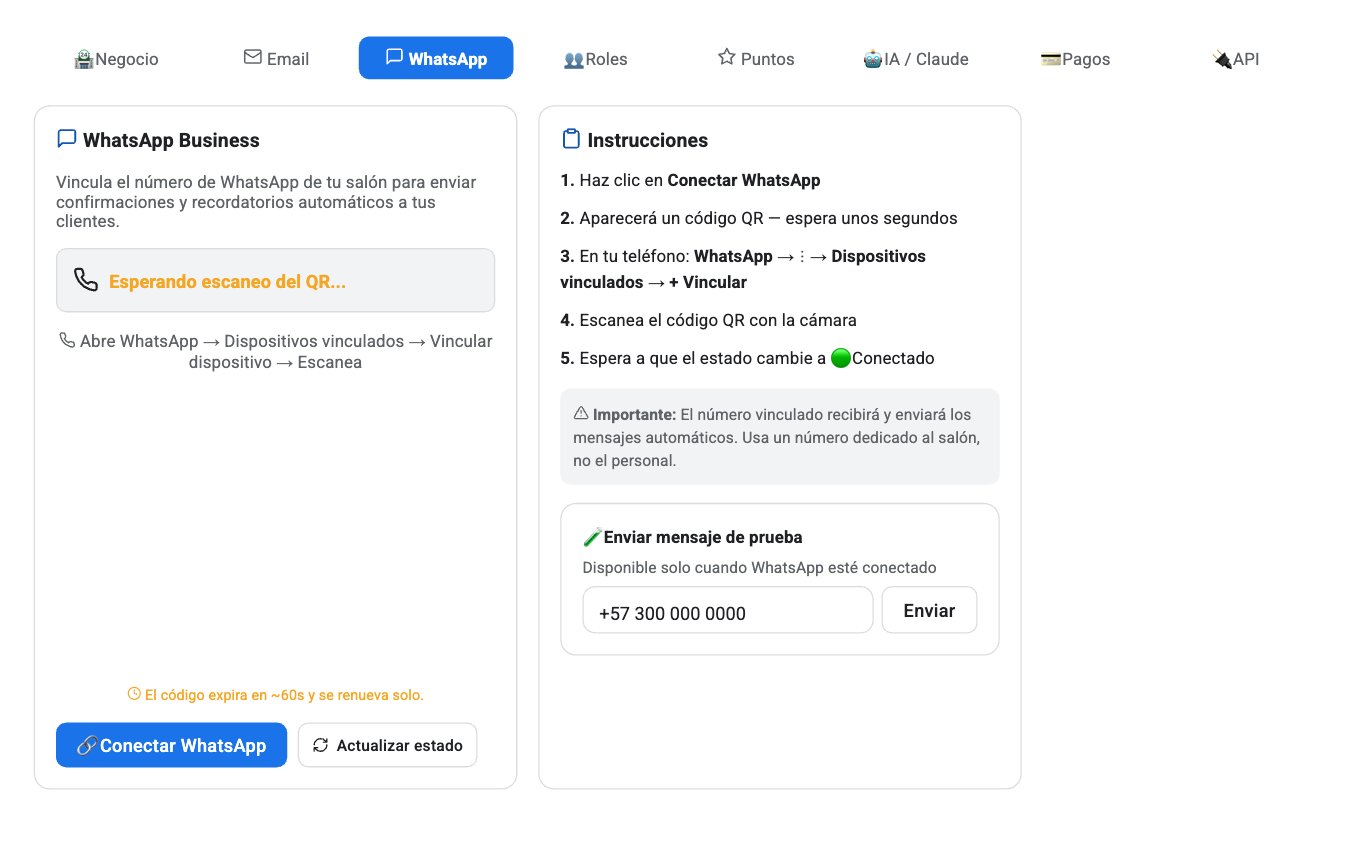Click the phone icon in the QR status box
Viewport: 1352px width, 855px height.
pos(86,280)
